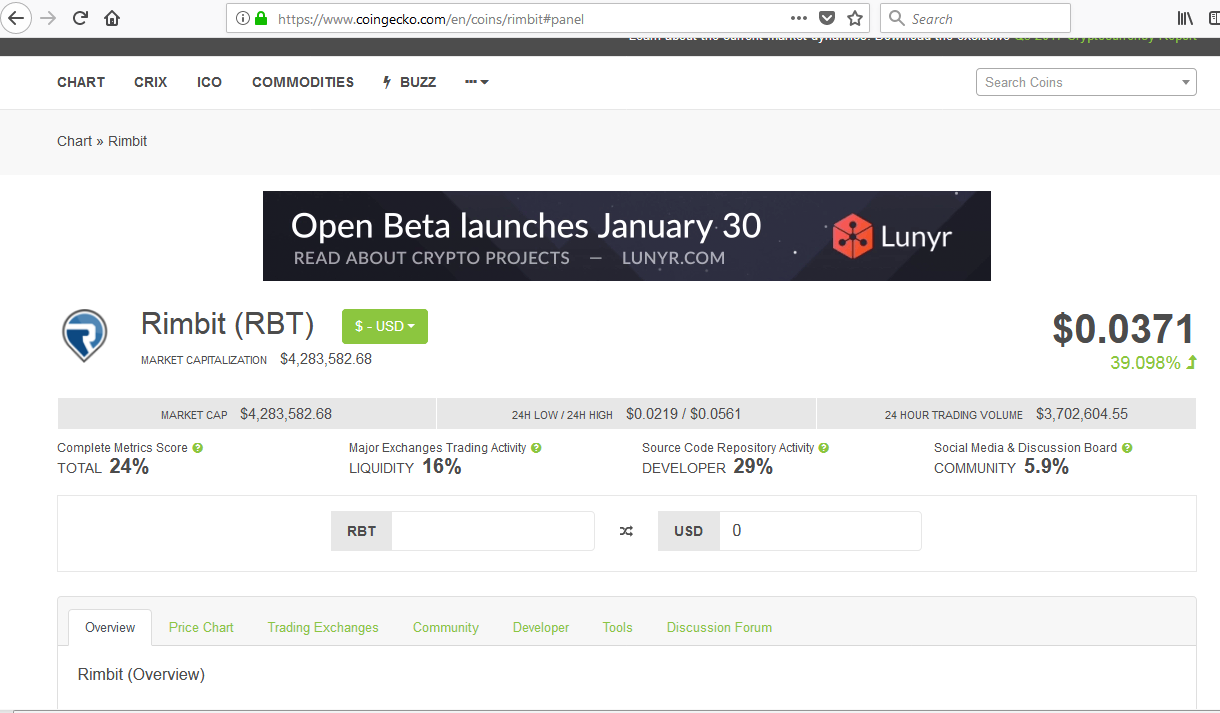This screenshot has height=713, width=1220.
Task: Click the LIQUIDITY 16% score
Action: pos(405,467)
